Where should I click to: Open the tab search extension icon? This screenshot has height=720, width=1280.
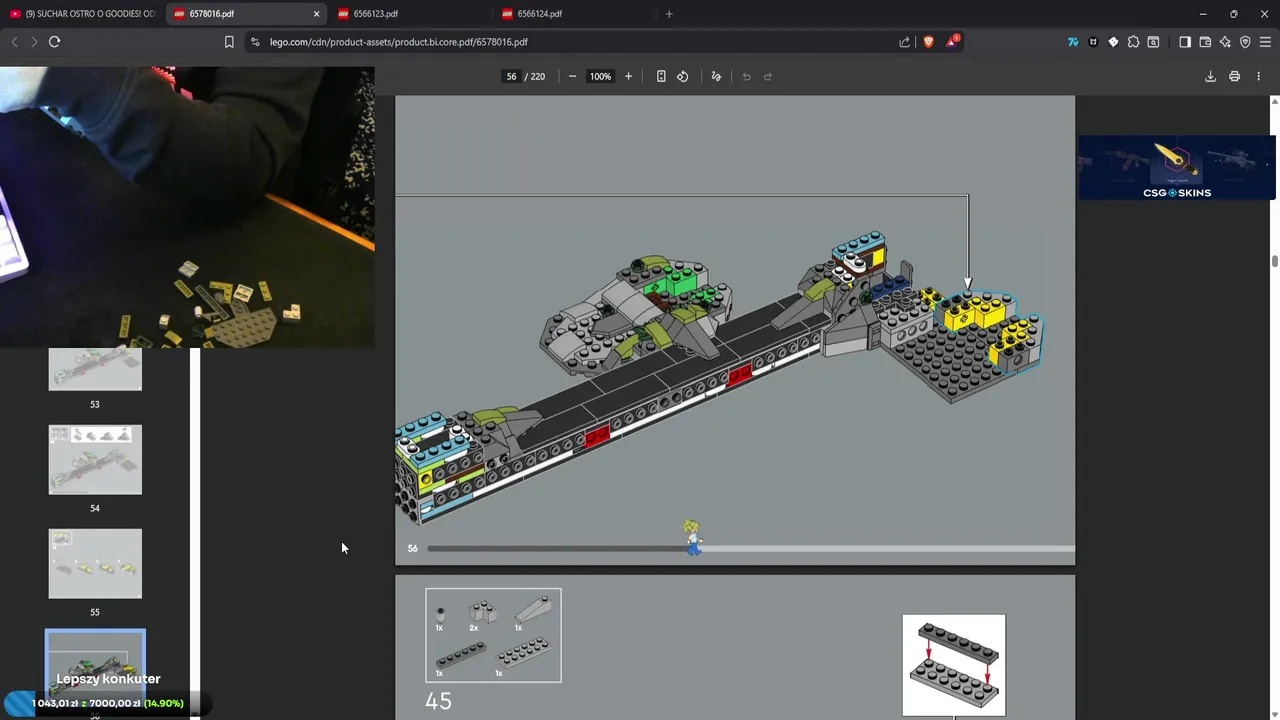tap(1153, 42)
